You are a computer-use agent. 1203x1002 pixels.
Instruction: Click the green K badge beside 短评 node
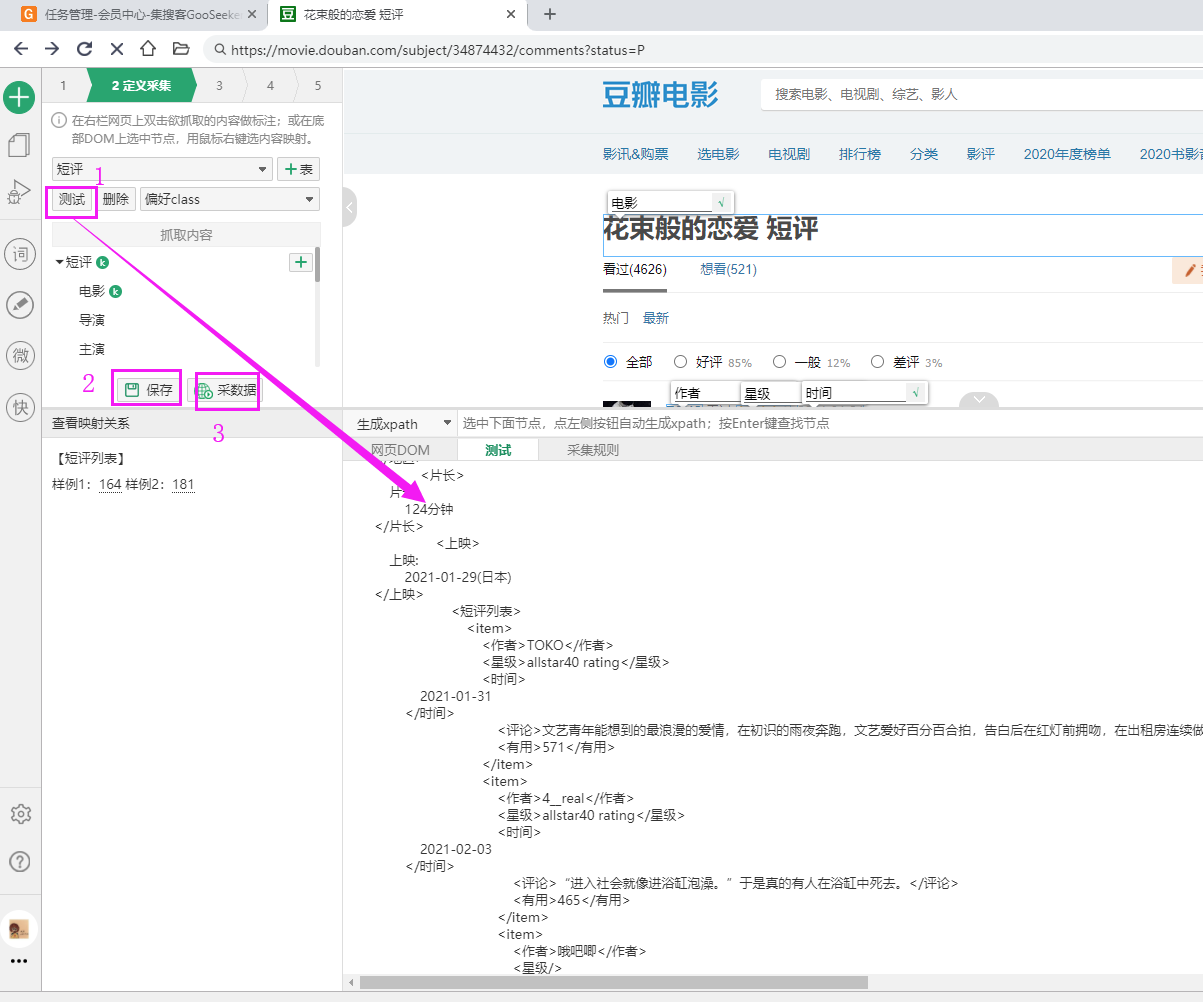click(x=102, y=262)
